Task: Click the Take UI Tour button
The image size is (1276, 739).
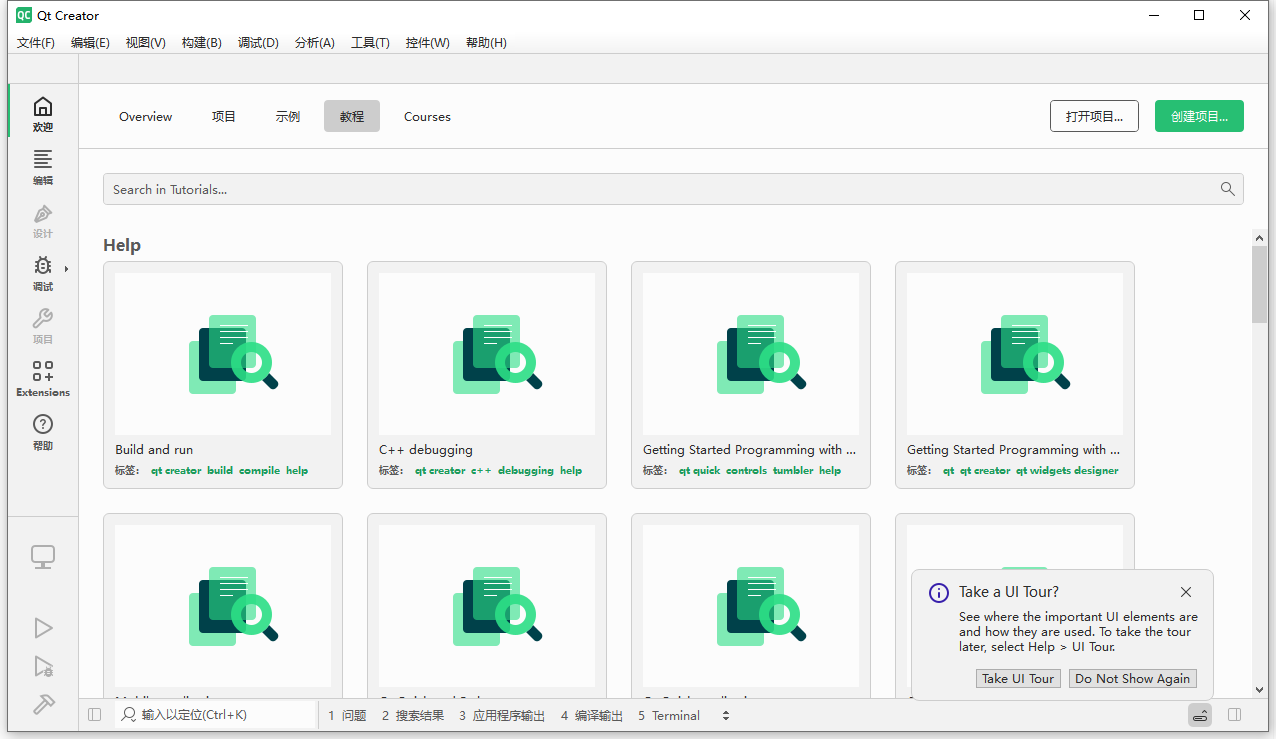Action: coord(1018,678)
